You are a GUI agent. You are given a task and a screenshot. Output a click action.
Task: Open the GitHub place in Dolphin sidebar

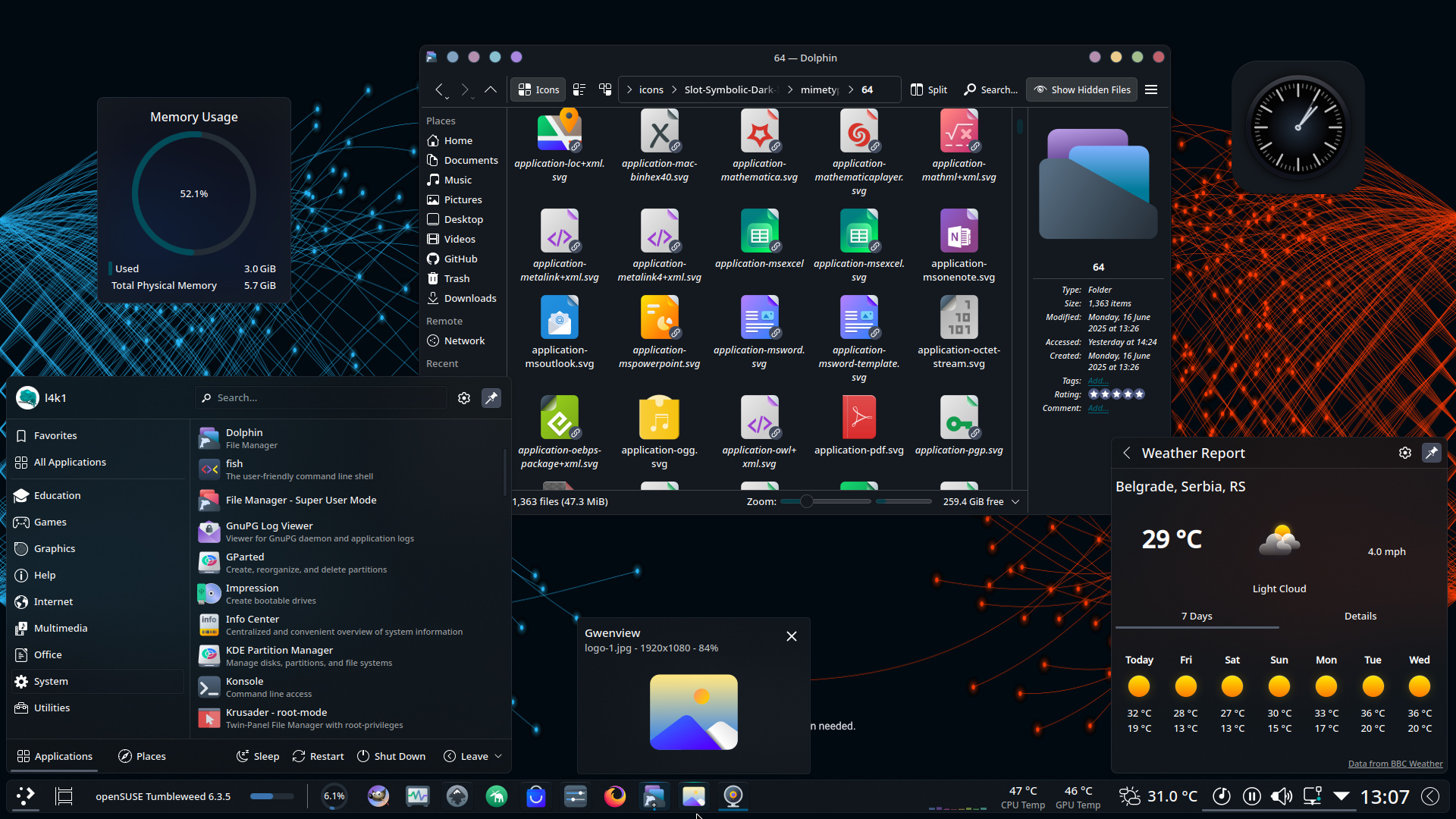460,259
